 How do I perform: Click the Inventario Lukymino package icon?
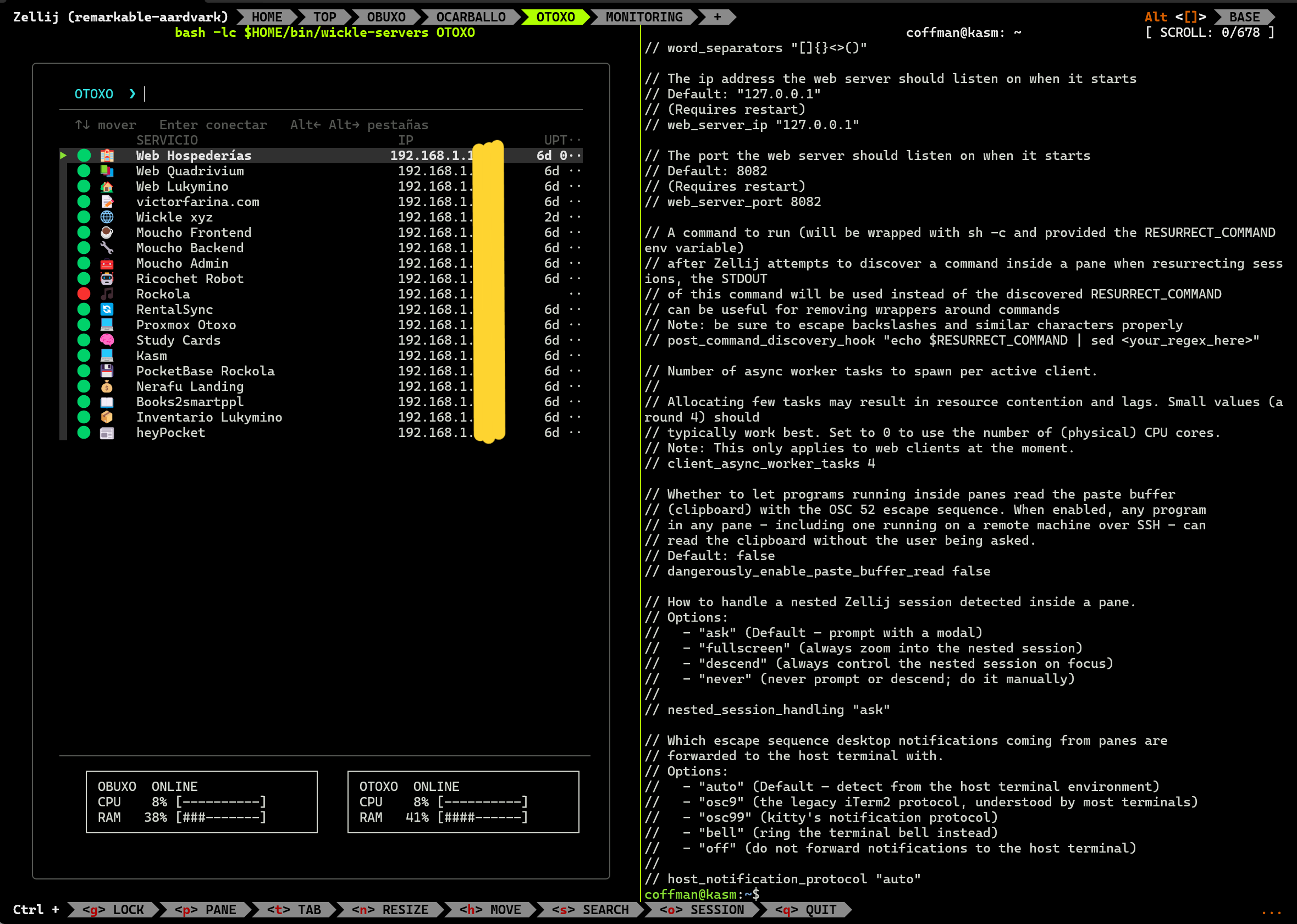(107, 417)
